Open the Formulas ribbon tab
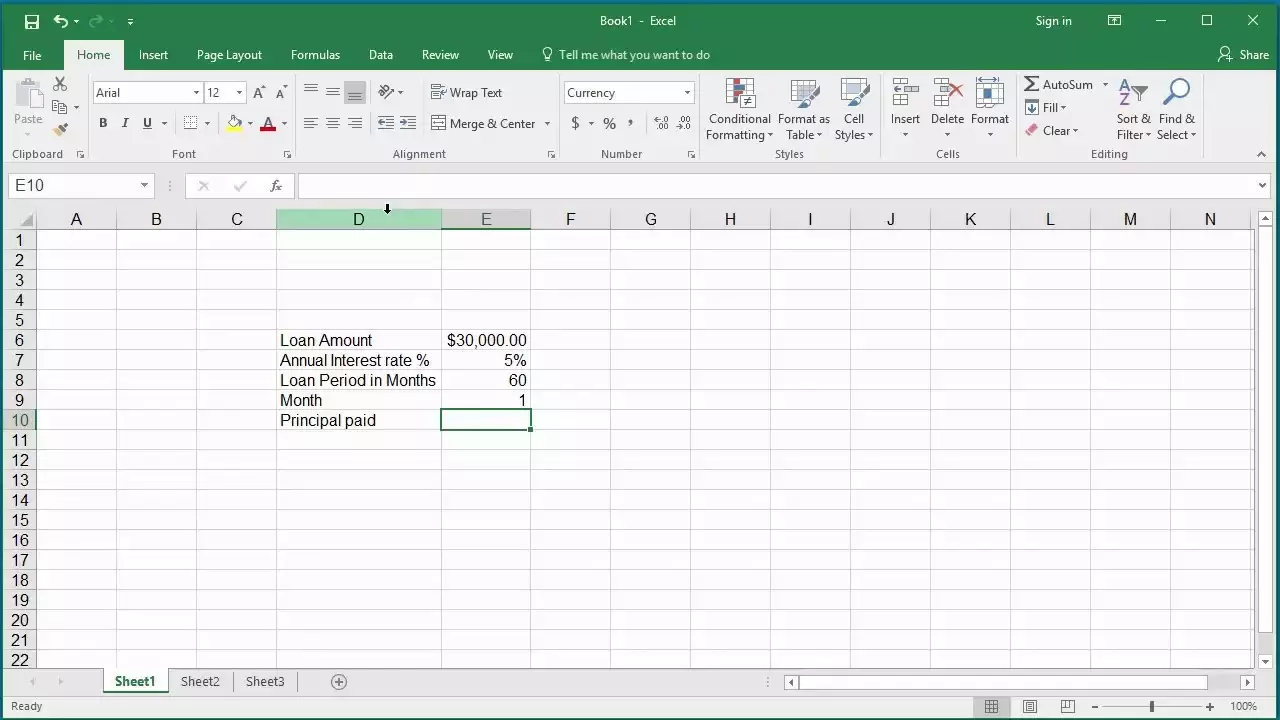 coord(315,55)
